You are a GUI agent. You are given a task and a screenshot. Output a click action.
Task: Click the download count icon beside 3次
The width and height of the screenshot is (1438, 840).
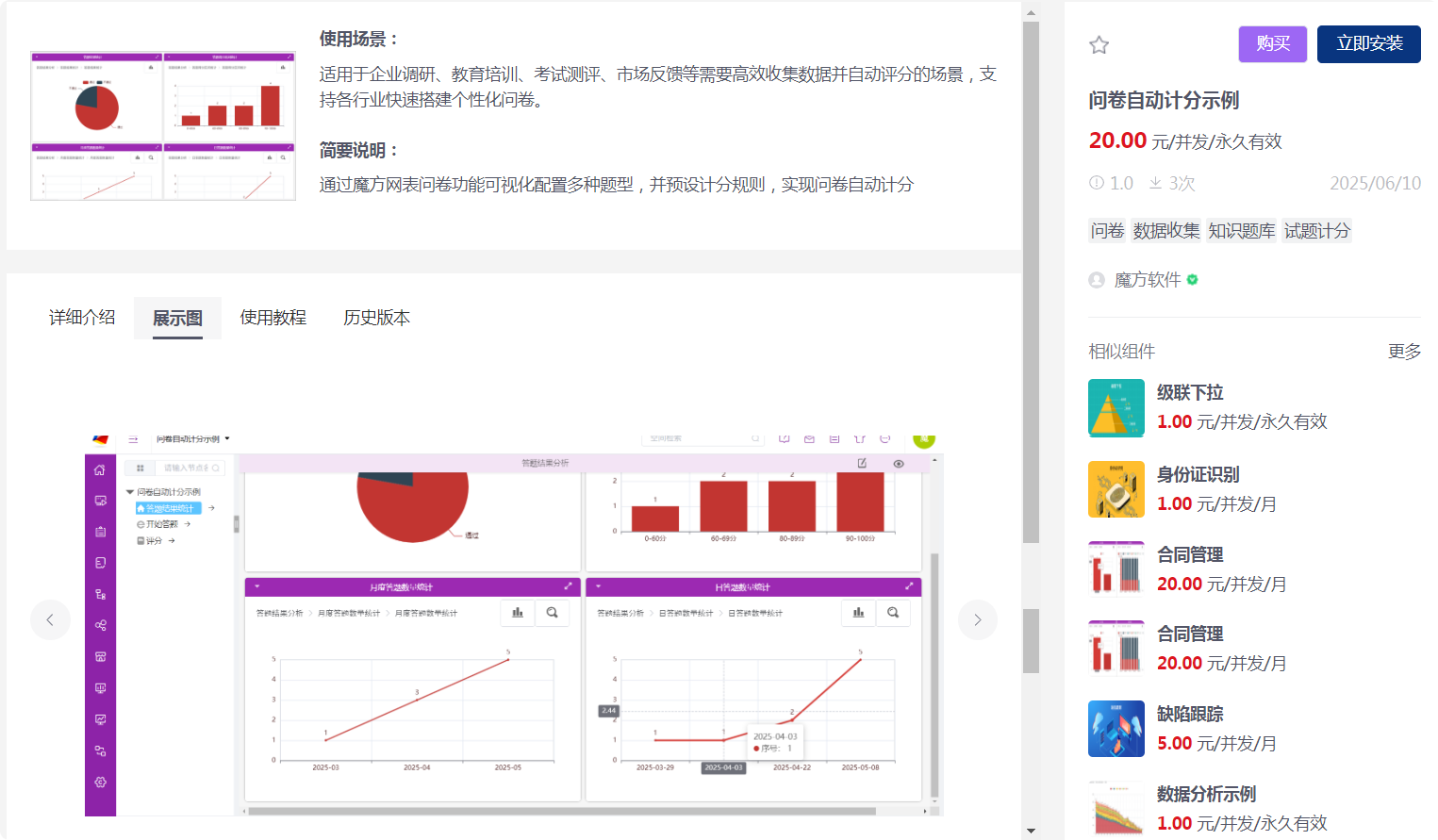1155,183
